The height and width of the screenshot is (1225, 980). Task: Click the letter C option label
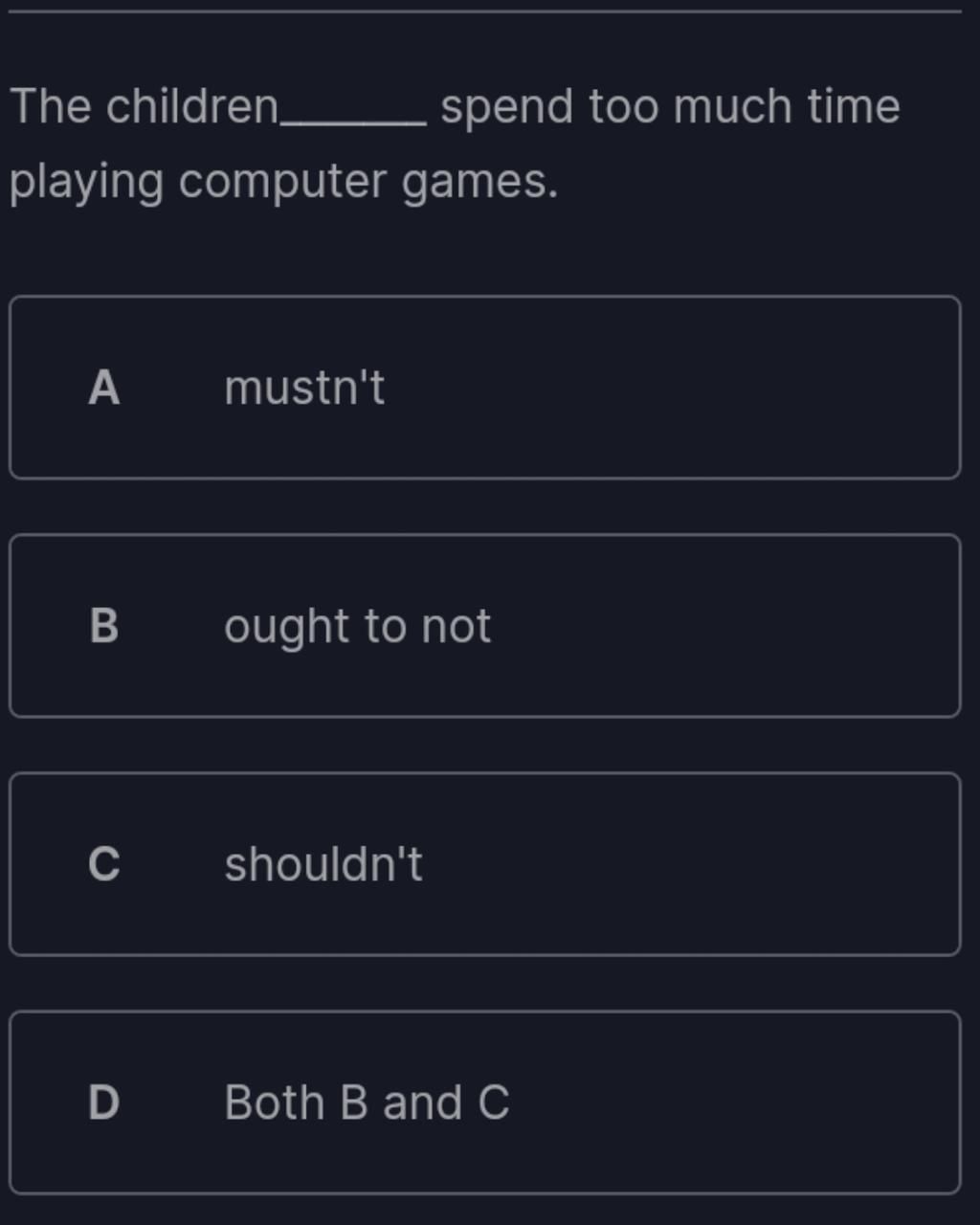[x=104, y=864]
